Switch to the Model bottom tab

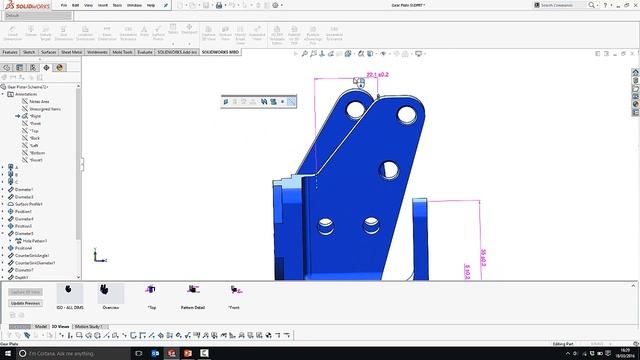(x=40, y=327)
